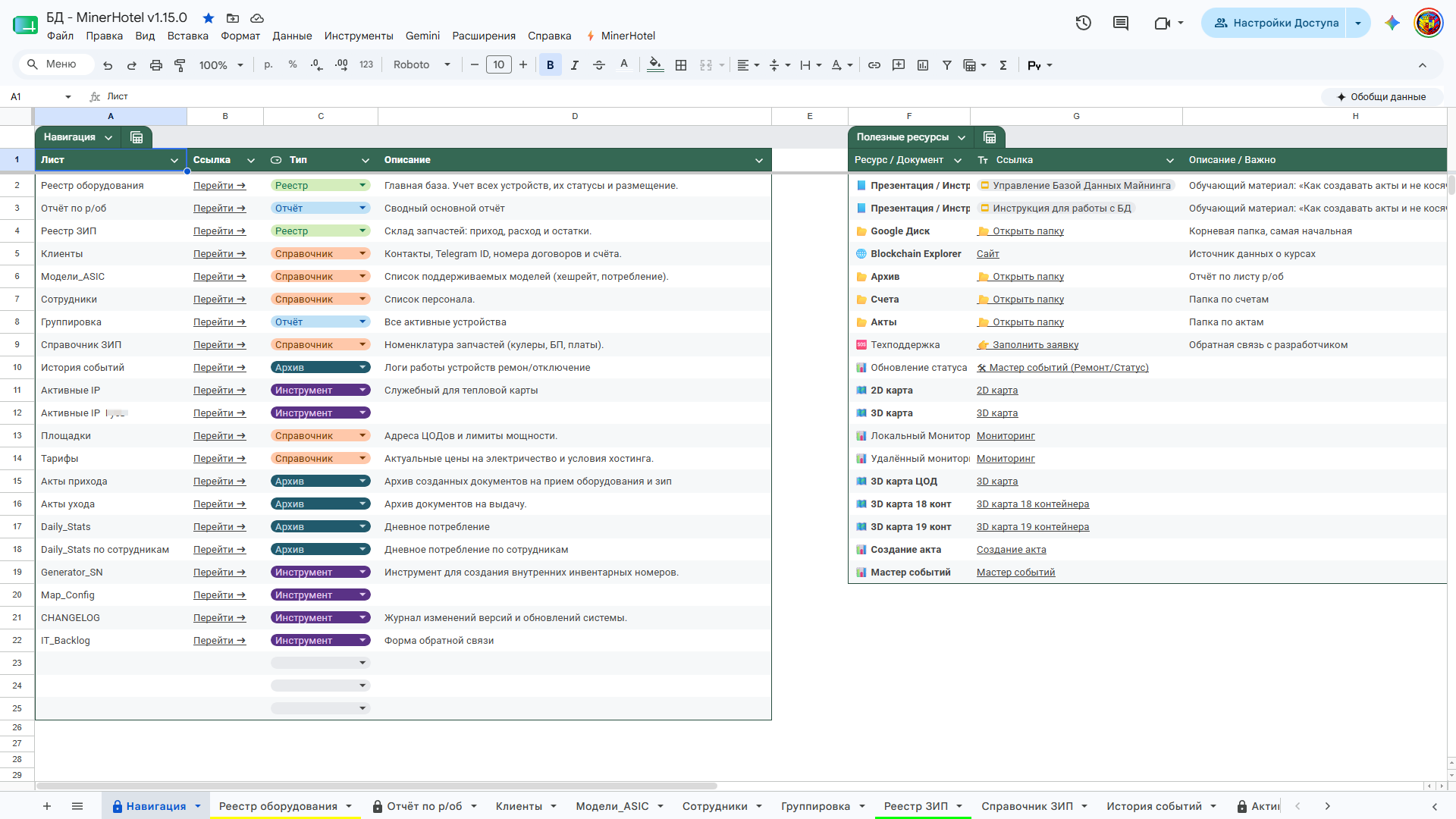Open Полезные ресурсы table dropdown

click(962, 137)
